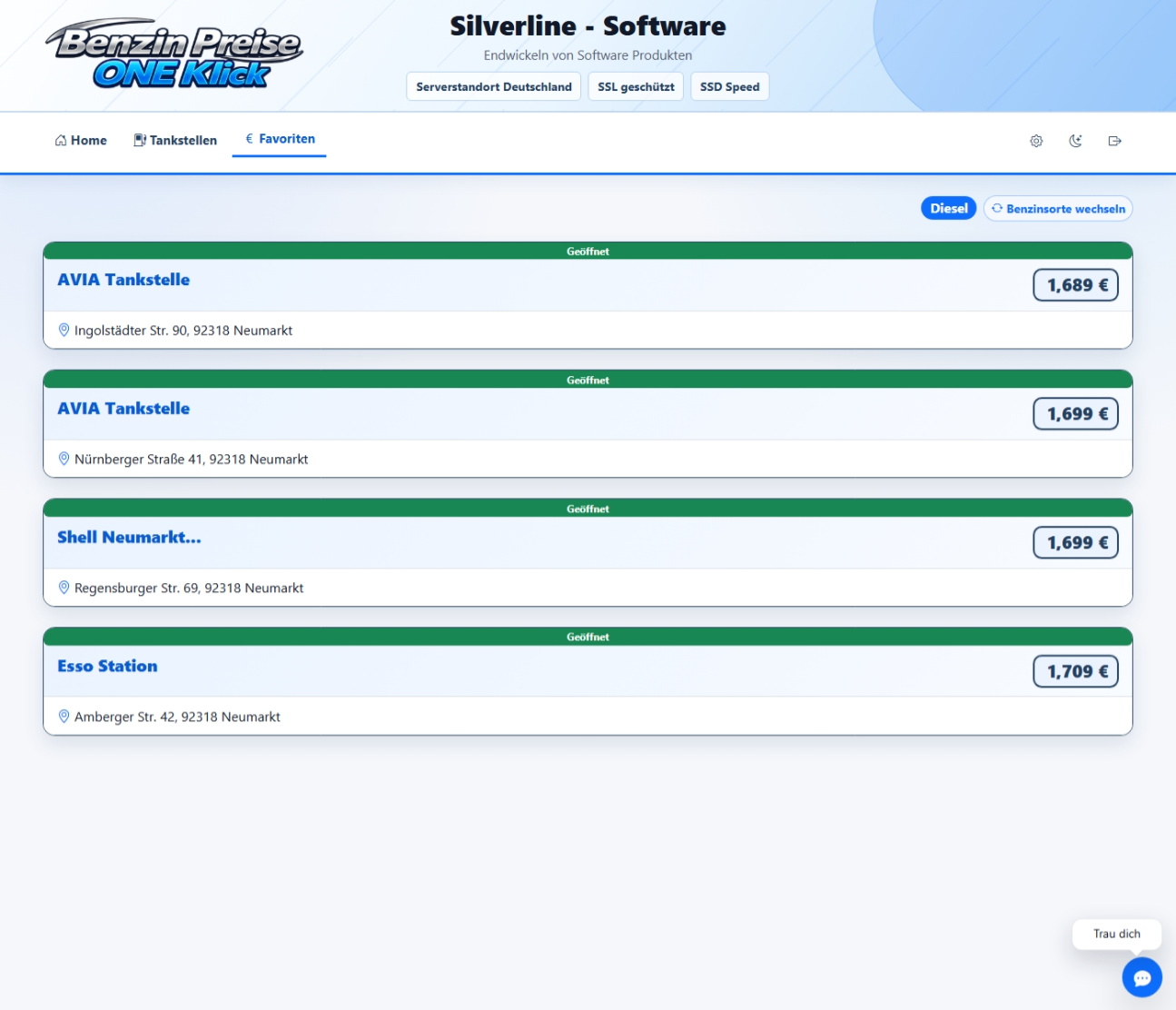Image resolution: width=1176 pixels, height=1010 pixels.
Task: Click the 1,699 € price of Nürnberger Straße AVIA
Action: click(x=1076, y=414)
